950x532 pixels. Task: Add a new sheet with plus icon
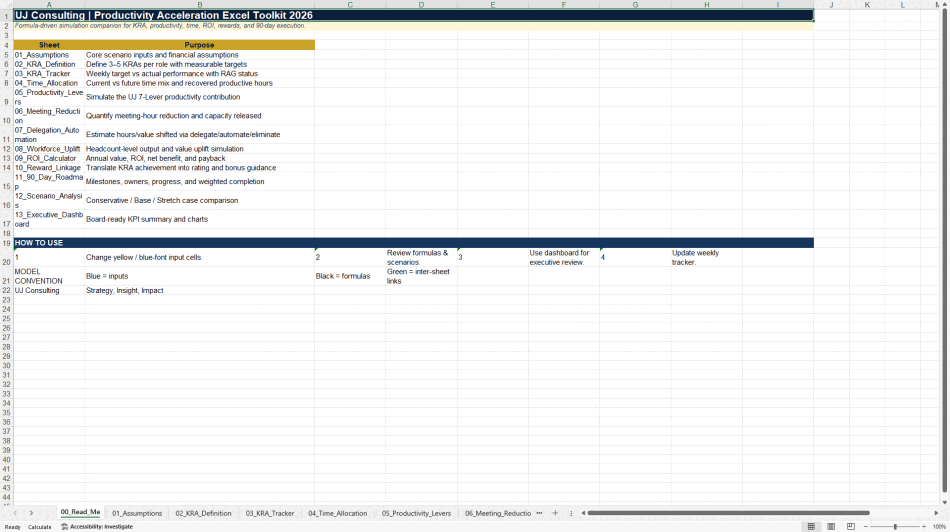click(555, 513)
